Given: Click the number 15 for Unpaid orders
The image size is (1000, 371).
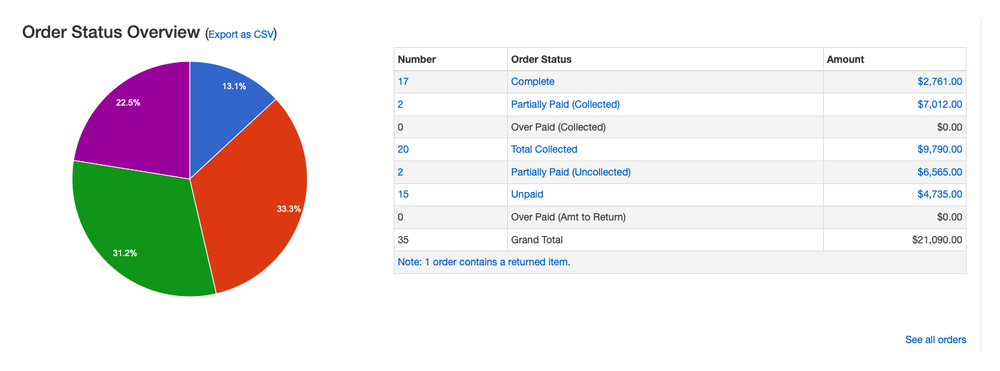Looking at the screenshot, I should coord(403,194).
